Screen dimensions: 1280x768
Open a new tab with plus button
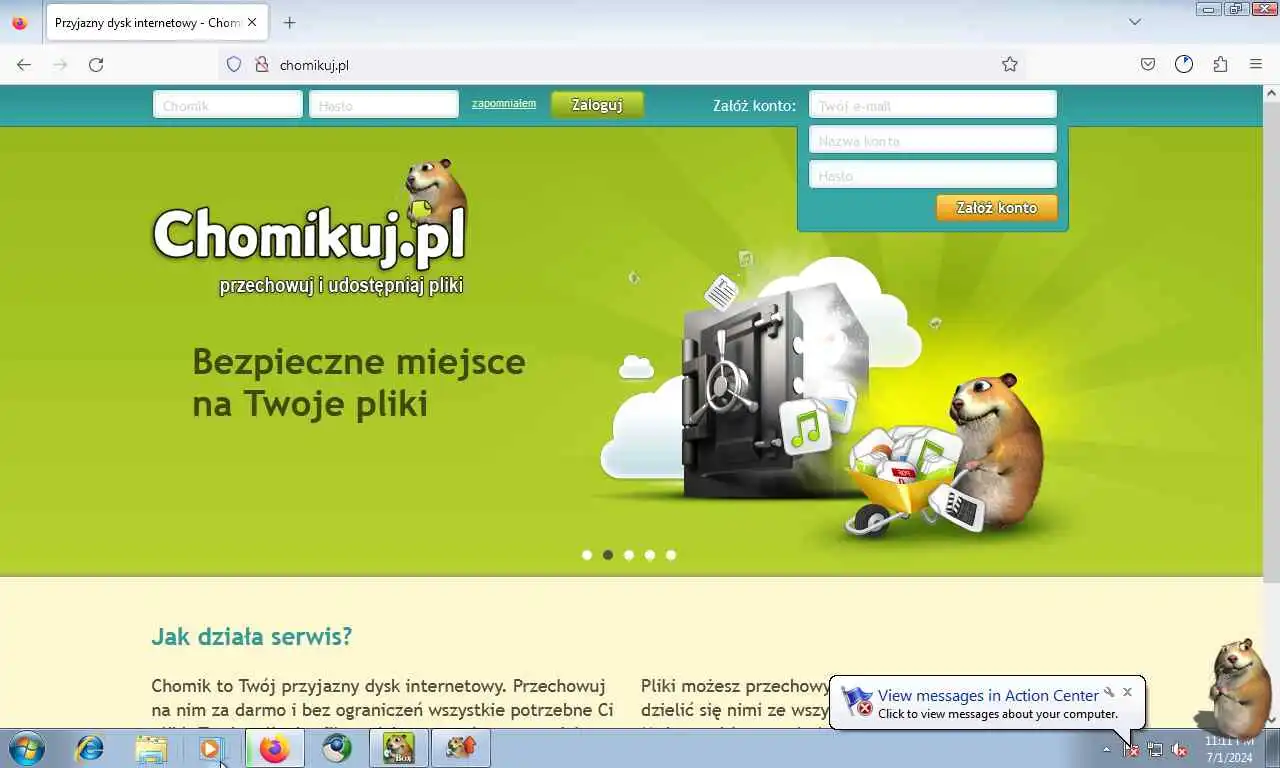pos(289,22)
